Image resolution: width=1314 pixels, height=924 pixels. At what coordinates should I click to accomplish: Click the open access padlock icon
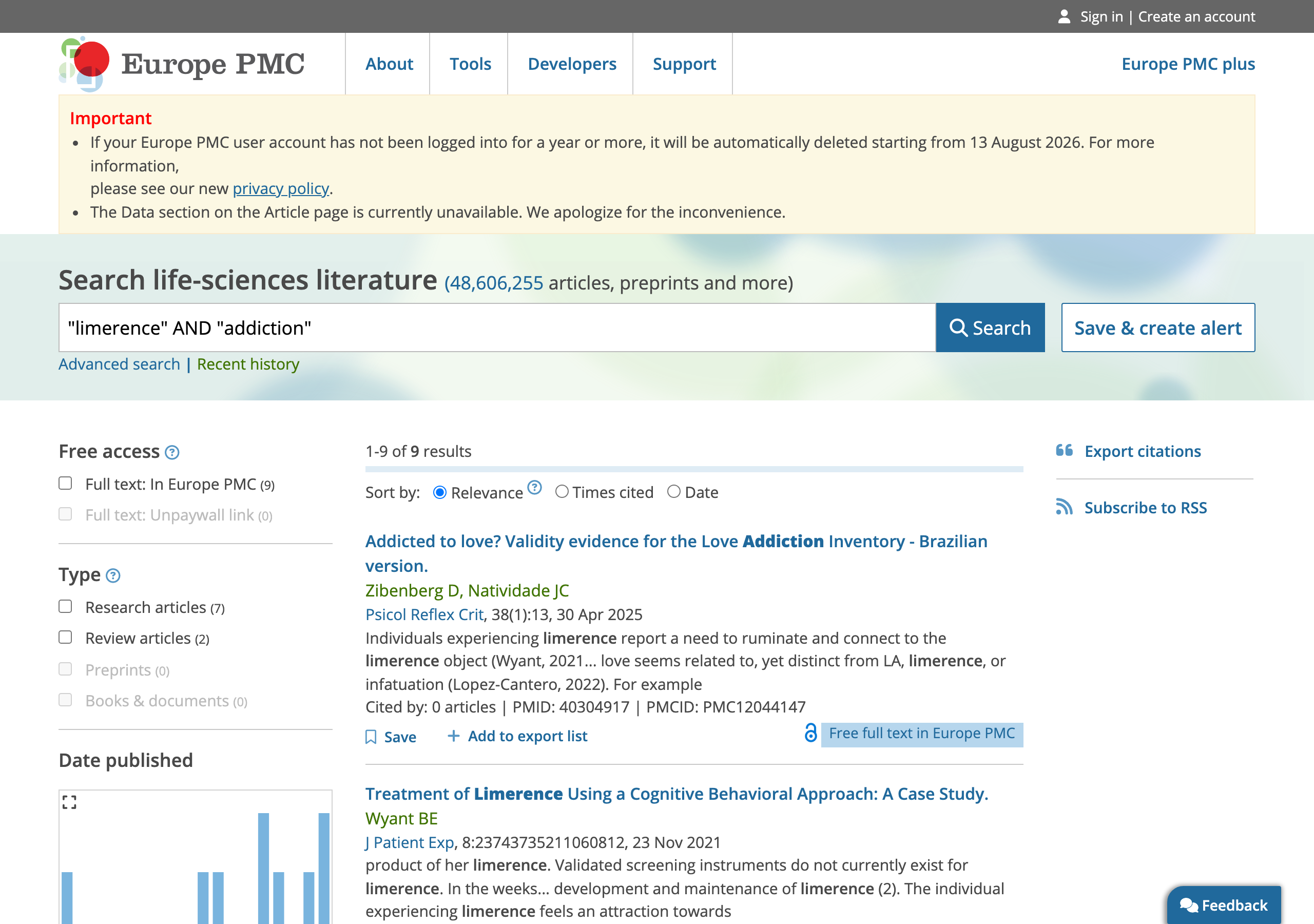pyautogui.click(x=810, y=733)
